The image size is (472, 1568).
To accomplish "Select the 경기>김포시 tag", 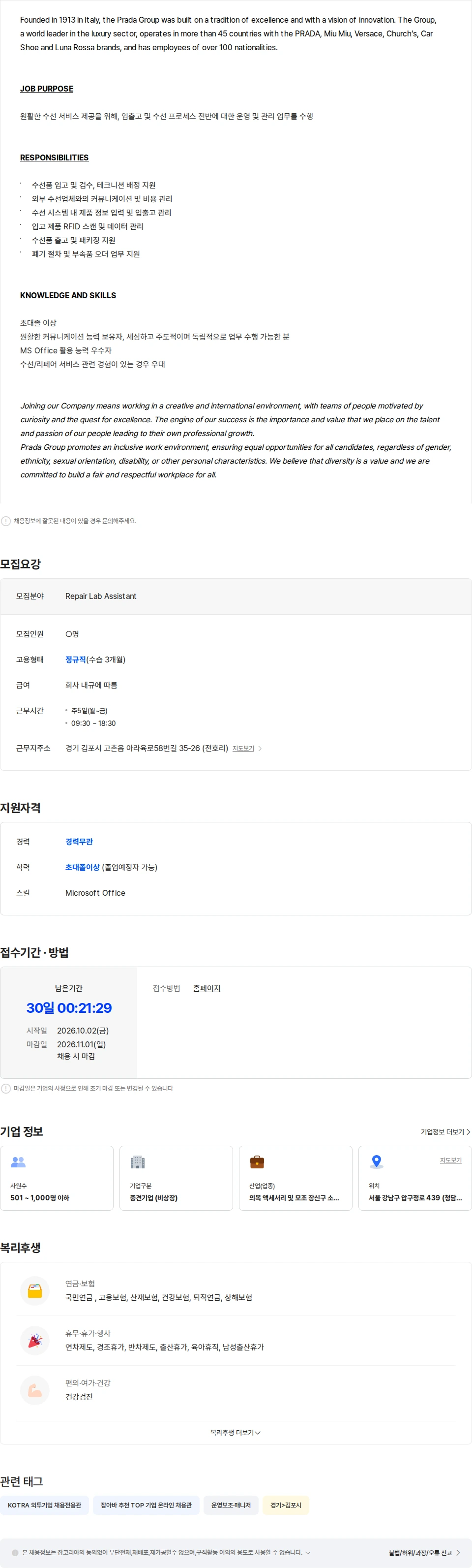I will [x=286, y=1505].
